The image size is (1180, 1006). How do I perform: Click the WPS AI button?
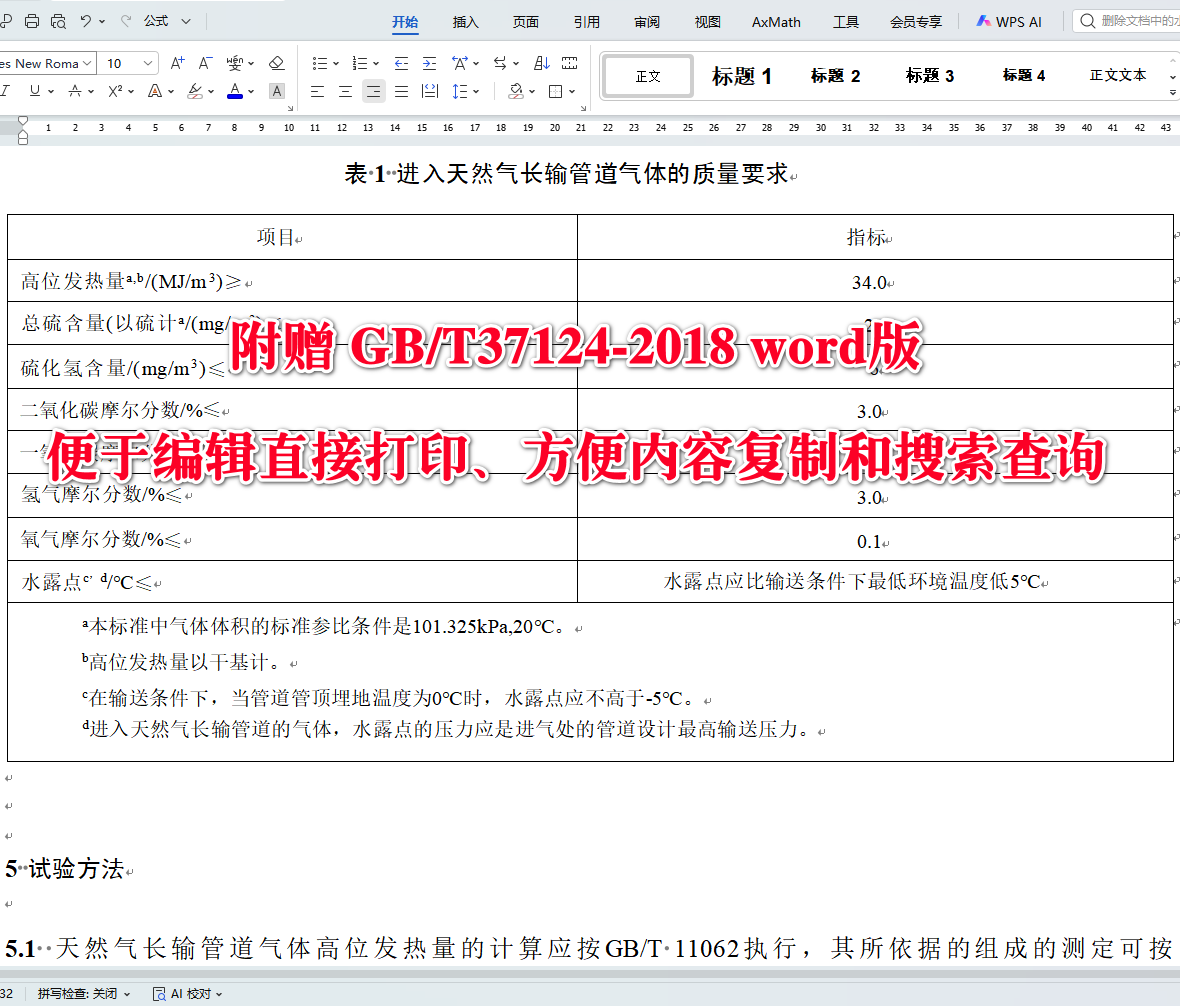[1009, 20]
